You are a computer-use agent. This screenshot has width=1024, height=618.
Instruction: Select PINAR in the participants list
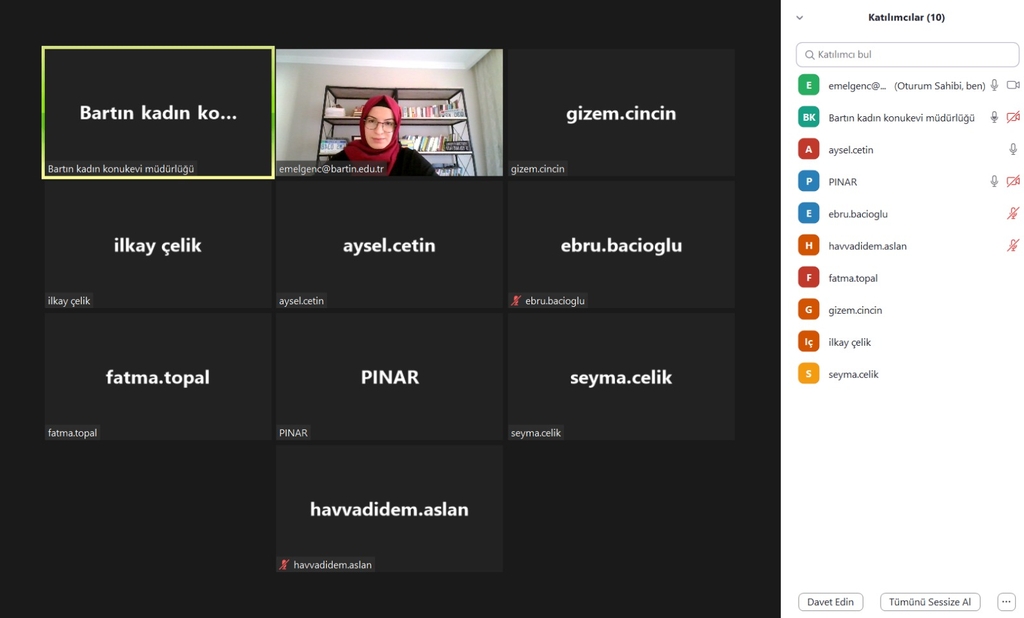click(843, 182)
